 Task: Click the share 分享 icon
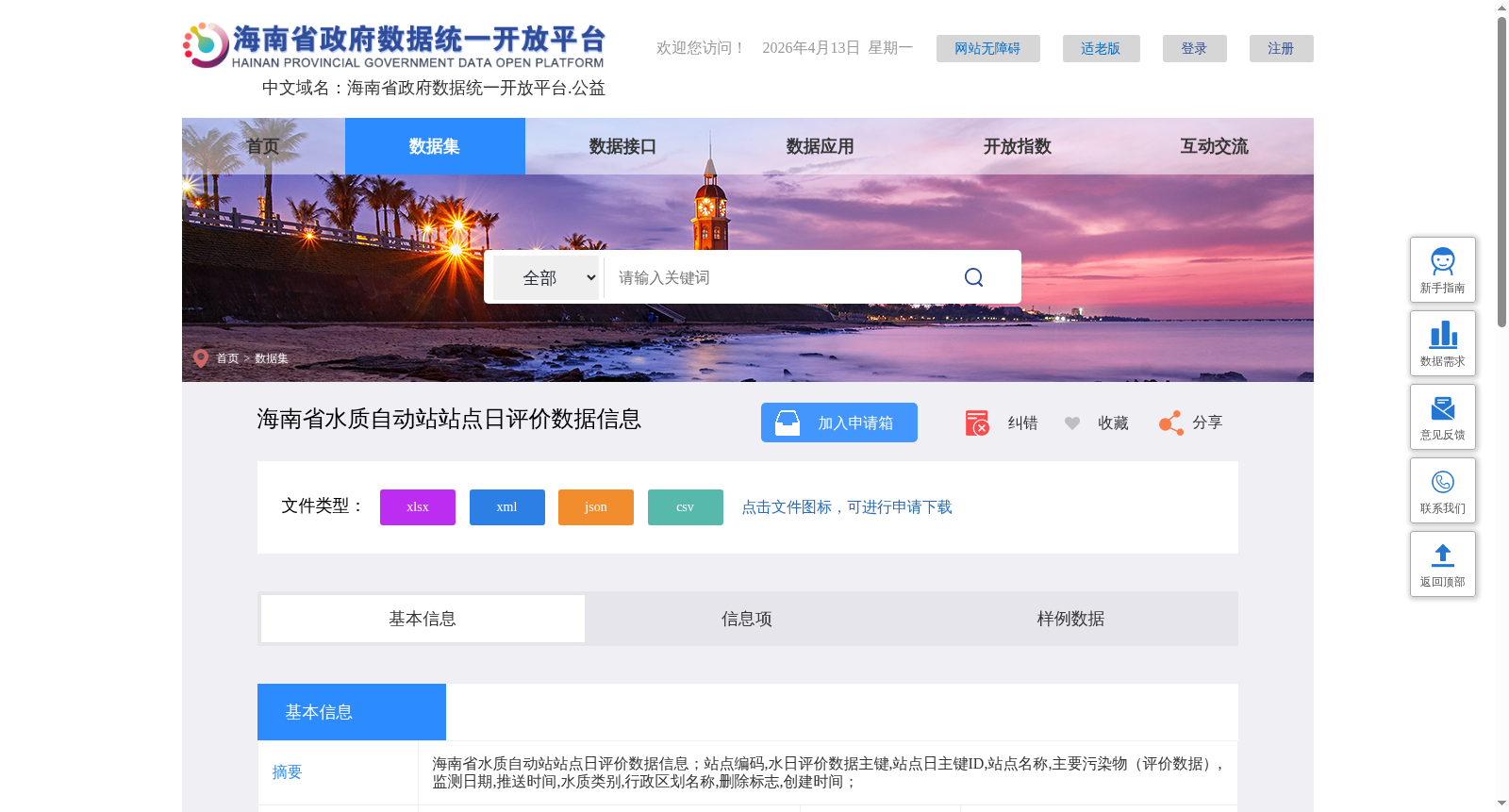tap(1171, 423)
